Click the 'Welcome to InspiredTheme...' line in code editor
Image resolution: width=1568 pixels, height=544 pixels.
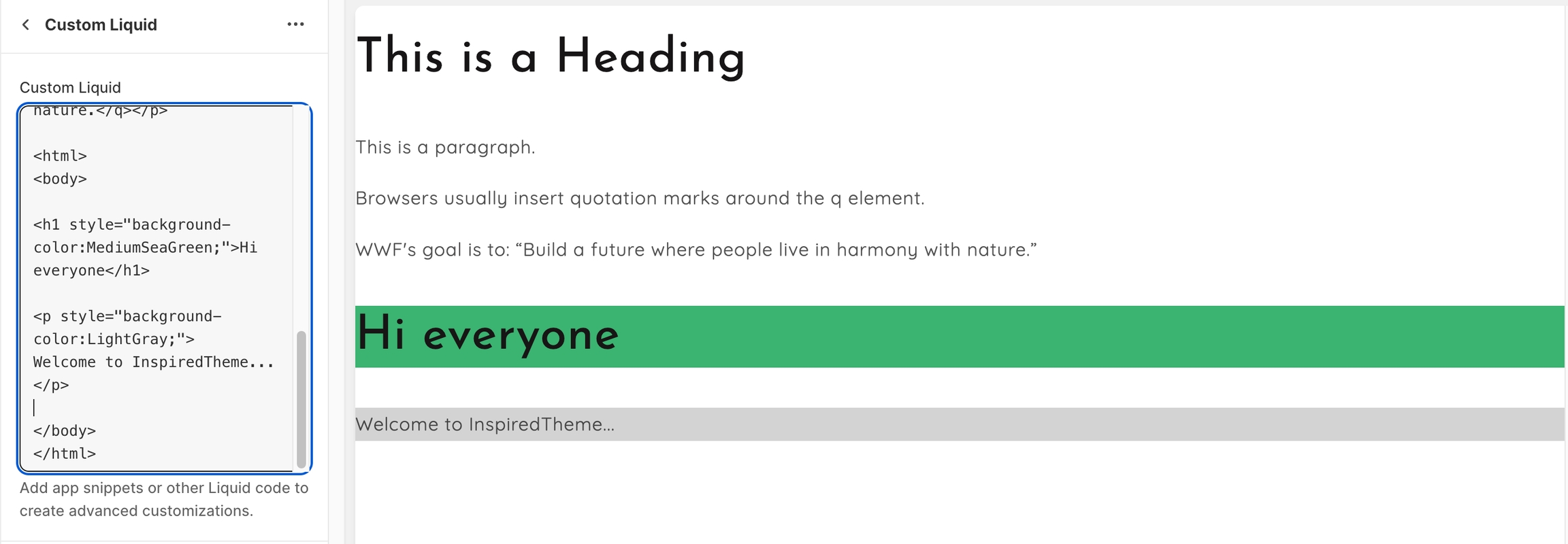click(x=153, y=362)
